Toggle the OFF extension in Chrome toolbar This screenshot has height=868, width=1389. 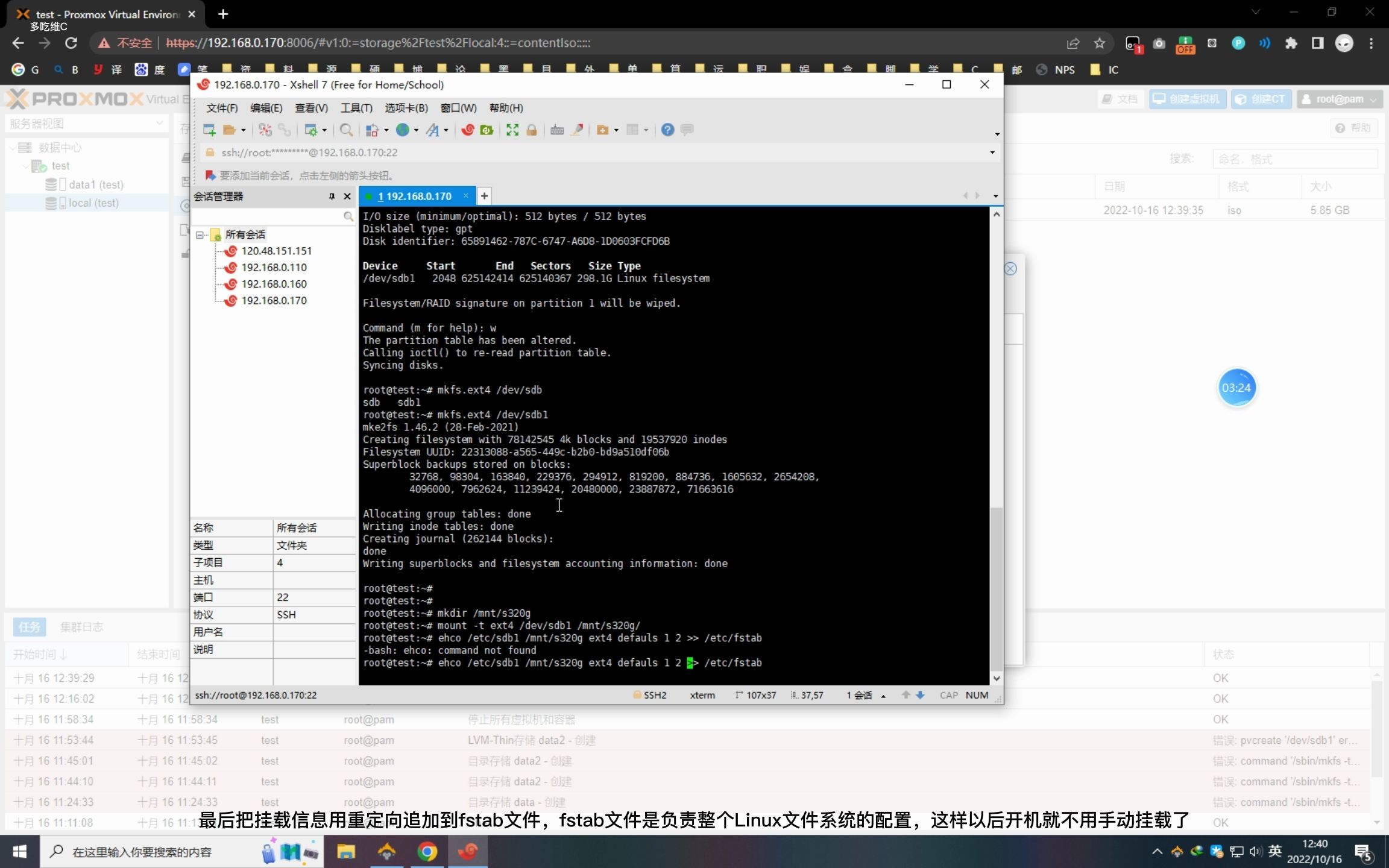[x=1185, y=44]
